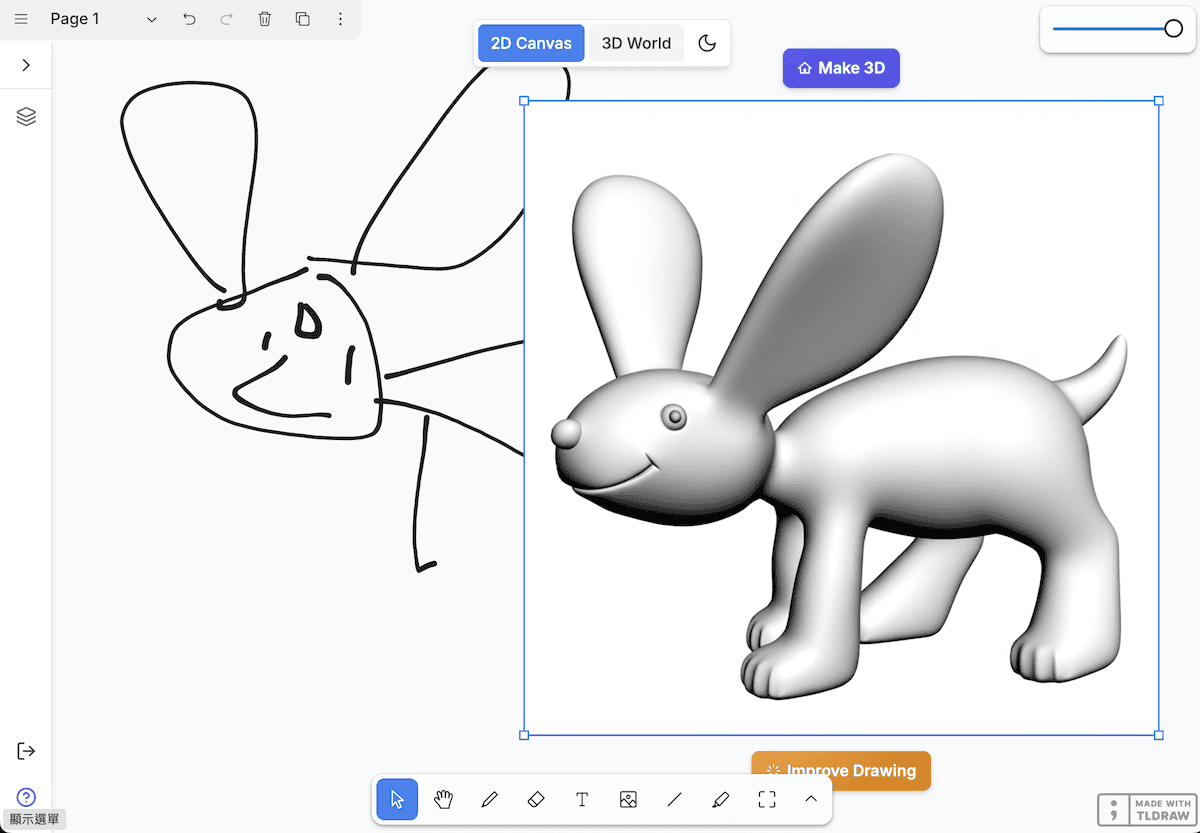Select the line tool
The height and width of the screenshot is (833, 1200).
(x=674, y=799)
